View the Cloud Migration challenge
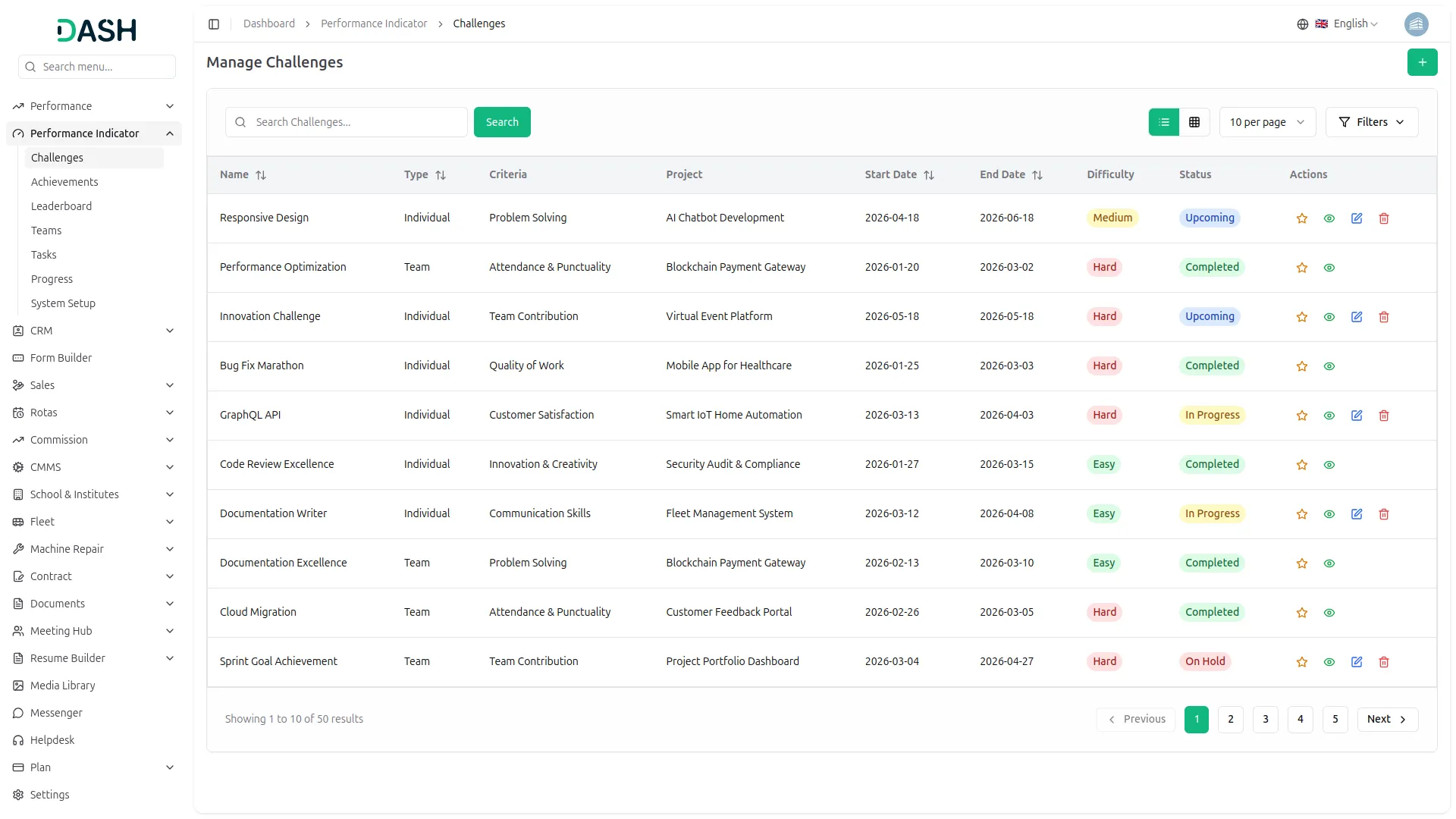 coord(1329,613)
